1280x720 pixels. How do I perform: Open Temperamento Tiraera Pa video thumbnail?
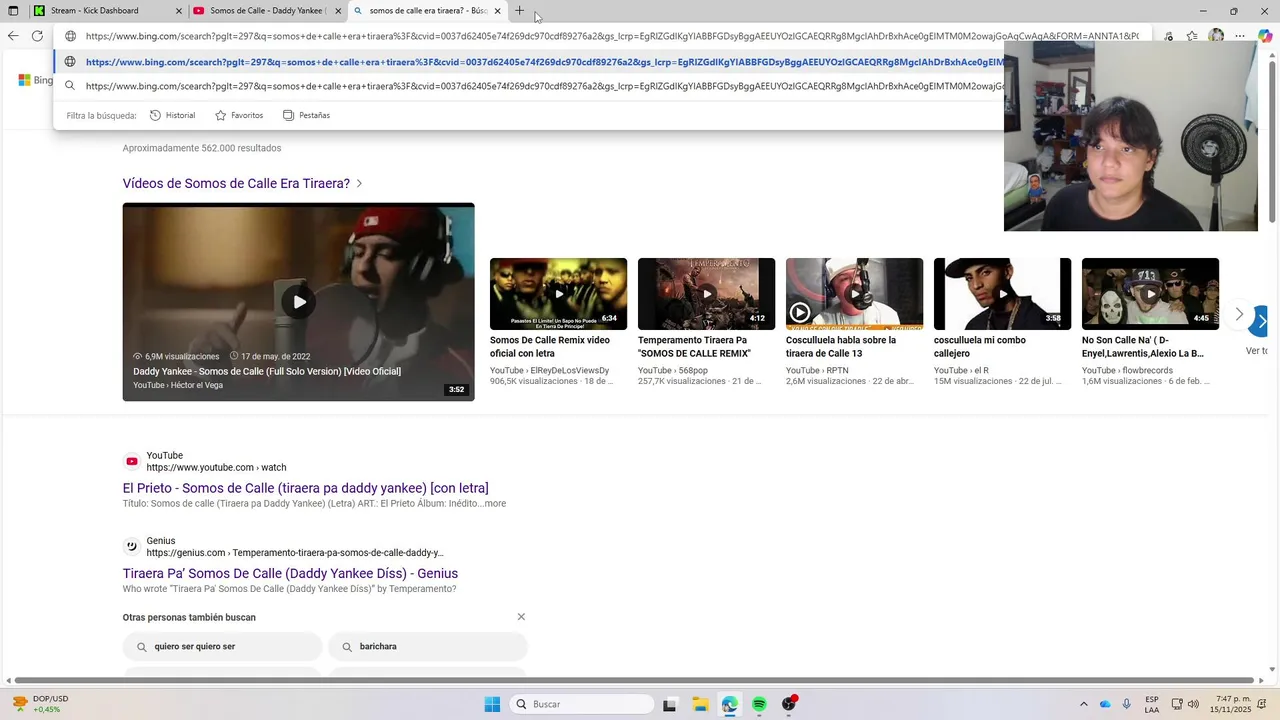point(706,294)
